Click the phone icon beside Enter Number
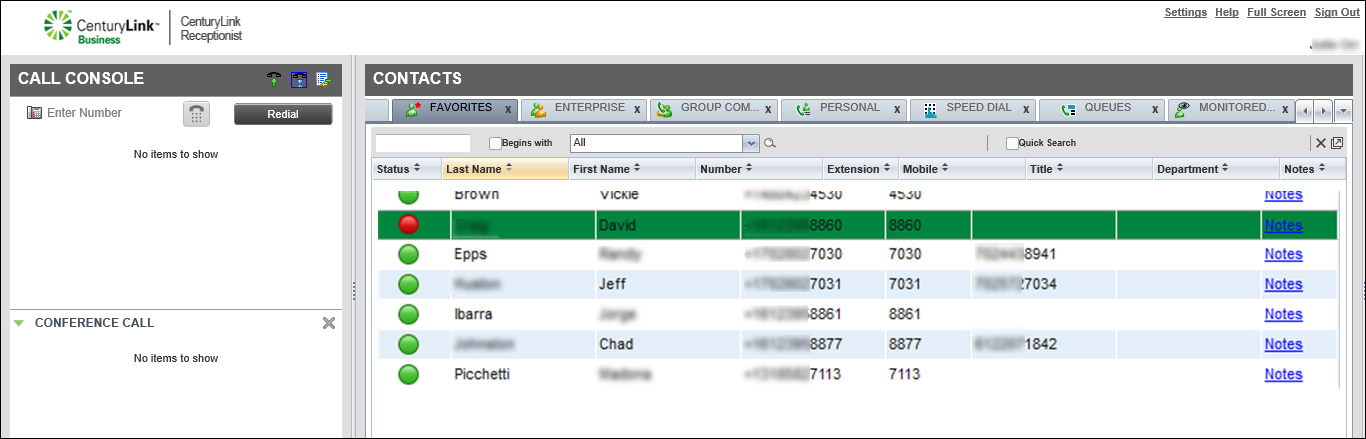The height and width of the screenshot is (439, 1366). point(34,113)
